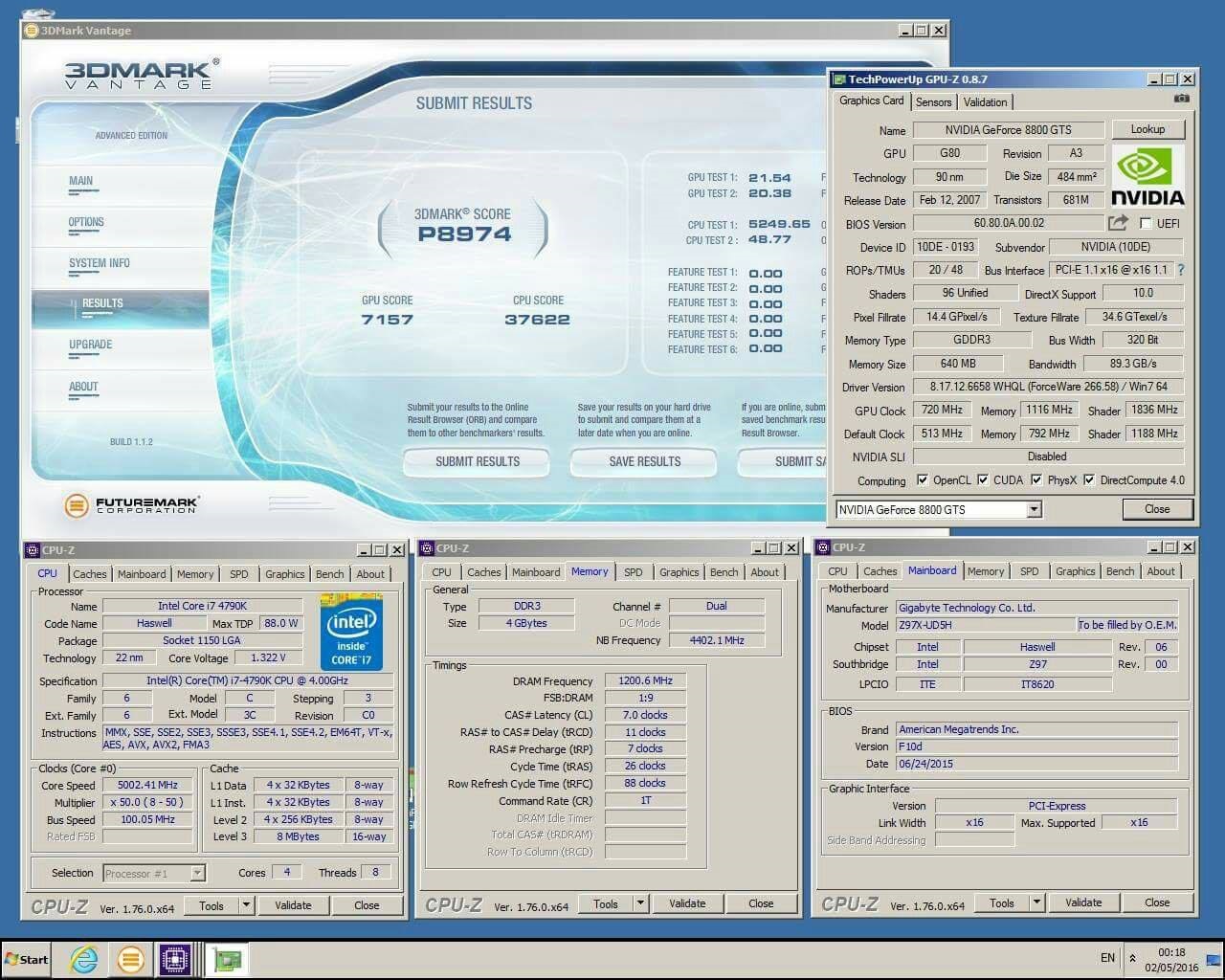Viewport: 1225px width, 980px height.
Task: Click the Lookup button in GPU-Z
Action: [x=1147, y=129]
